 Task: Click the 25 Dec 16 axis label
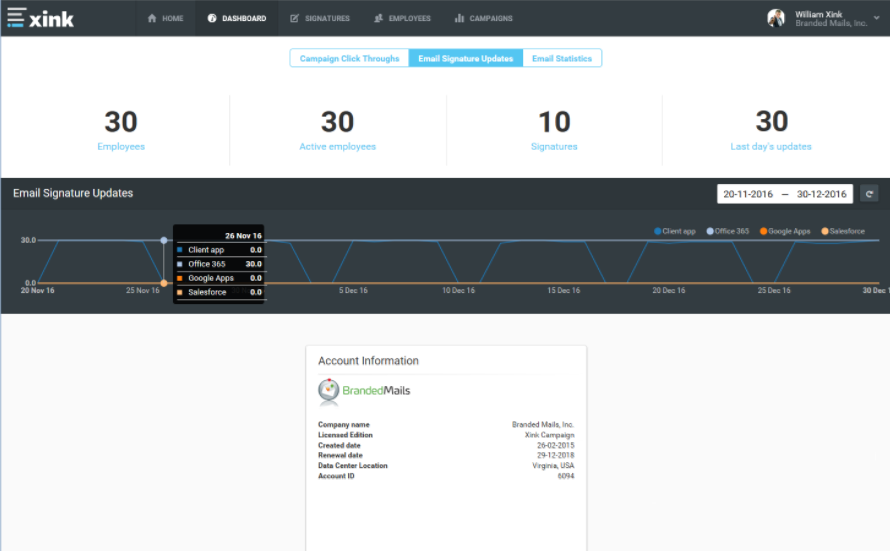point(774,291)
